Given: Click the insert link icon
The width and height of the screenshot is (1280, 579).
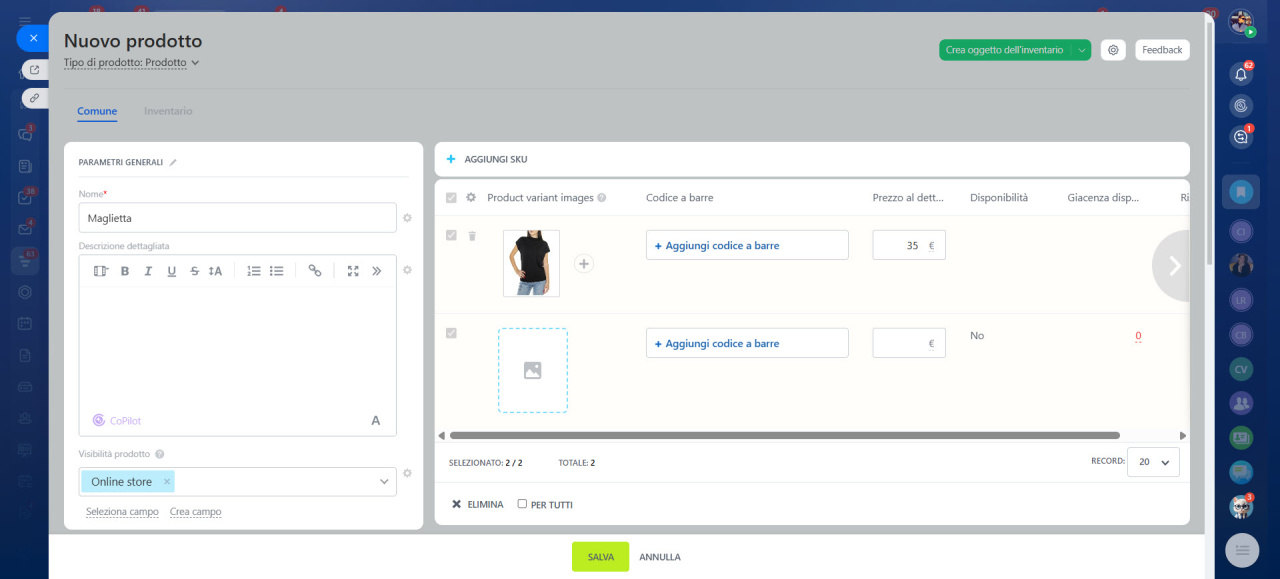Looking at the screenshot, I should tap(315, 271).
